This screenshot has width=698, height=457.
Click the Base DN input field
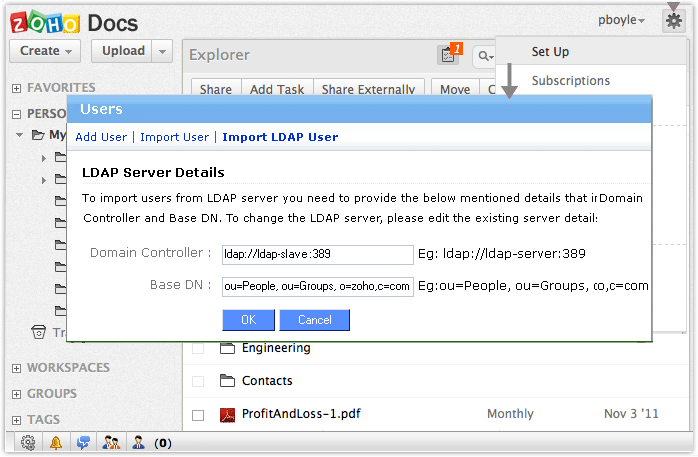point(318,287)
